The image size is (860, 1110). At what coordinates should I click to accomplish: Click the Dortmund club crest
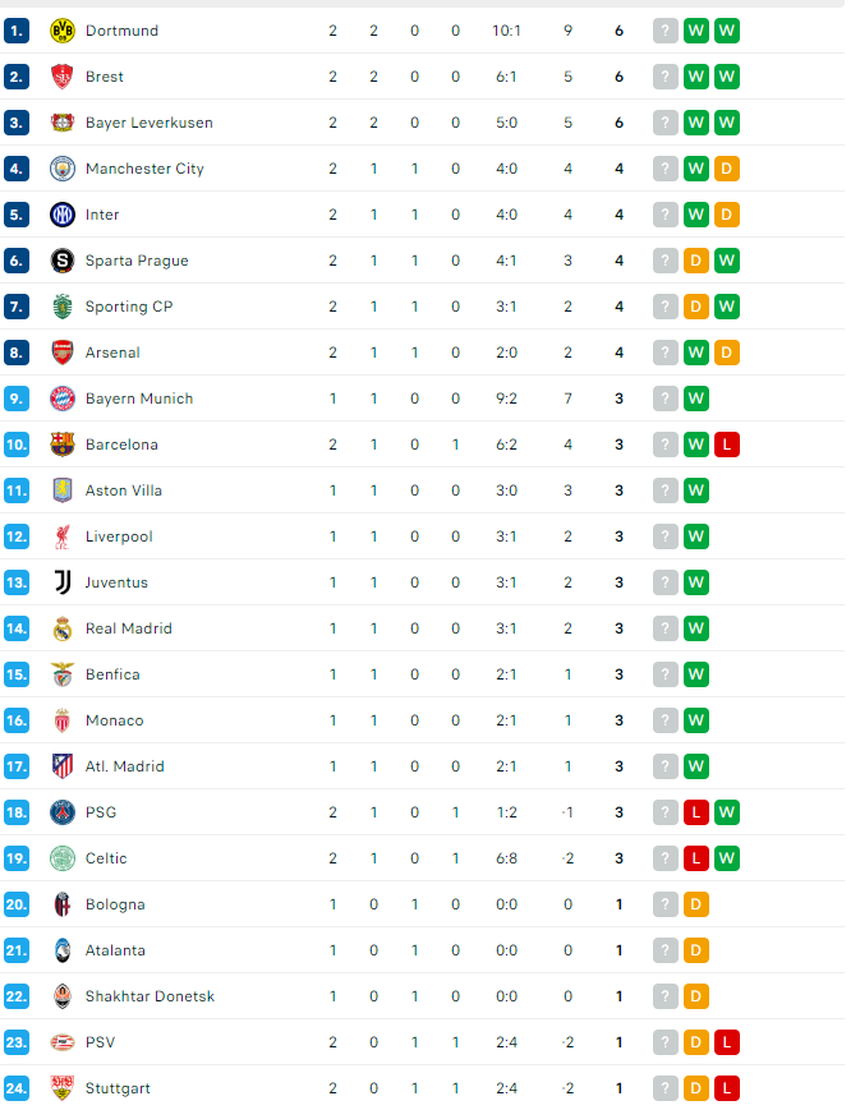coord(63,30)
